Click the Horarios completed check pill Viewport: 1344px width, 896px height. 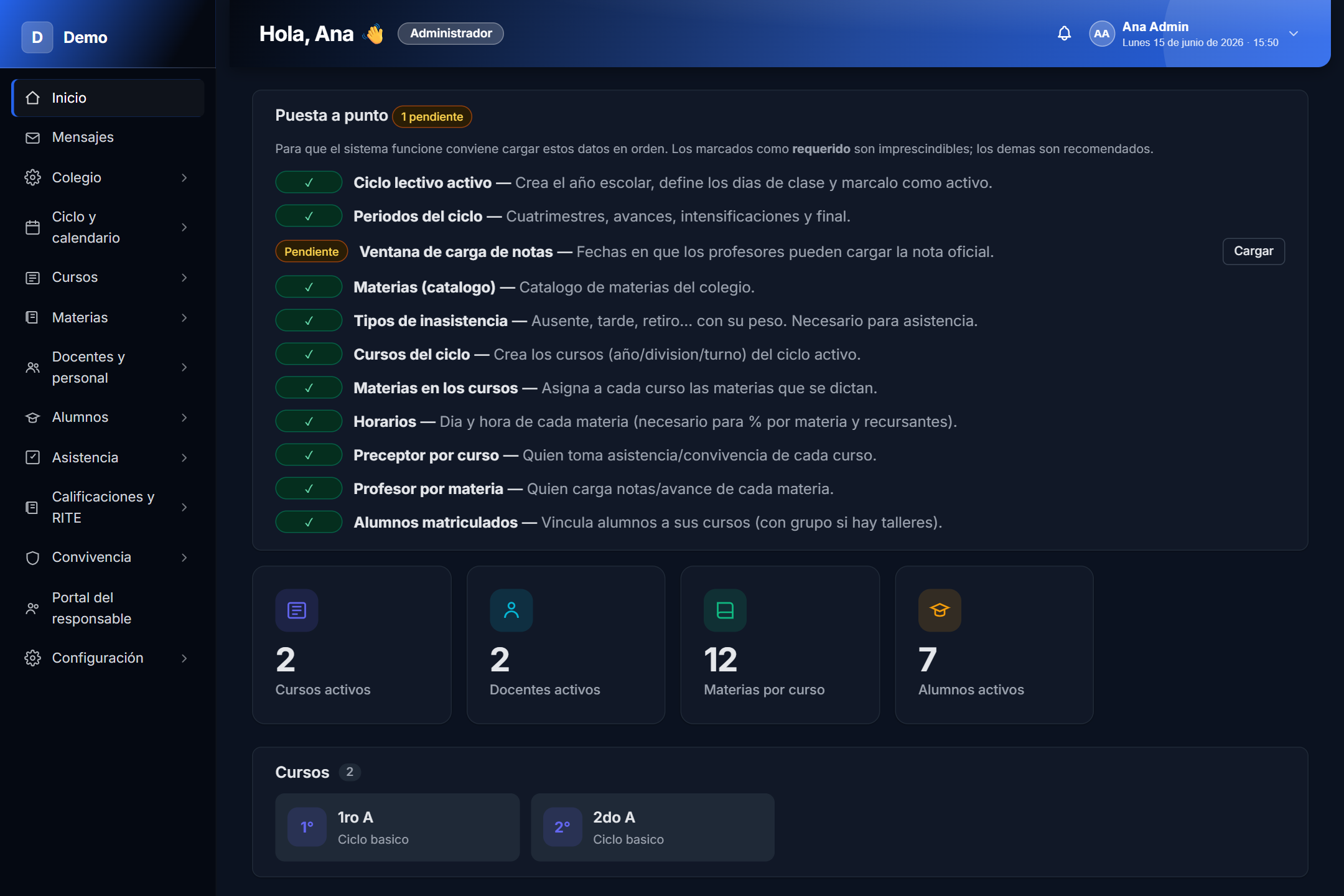pyautogui.click(x=309, y=421)
